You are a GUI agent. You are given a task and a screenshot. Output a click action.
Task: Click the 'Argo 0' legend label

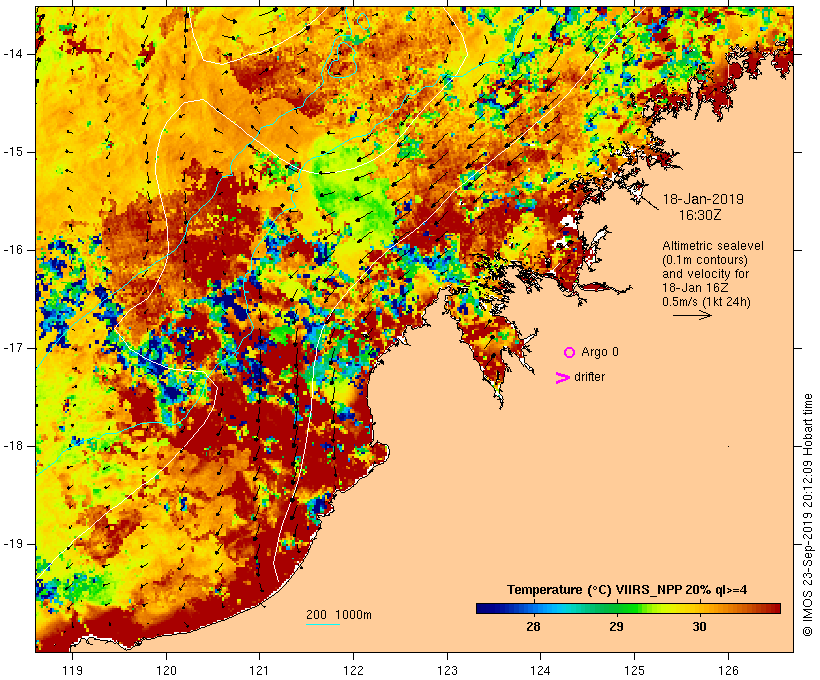point(600,352)
